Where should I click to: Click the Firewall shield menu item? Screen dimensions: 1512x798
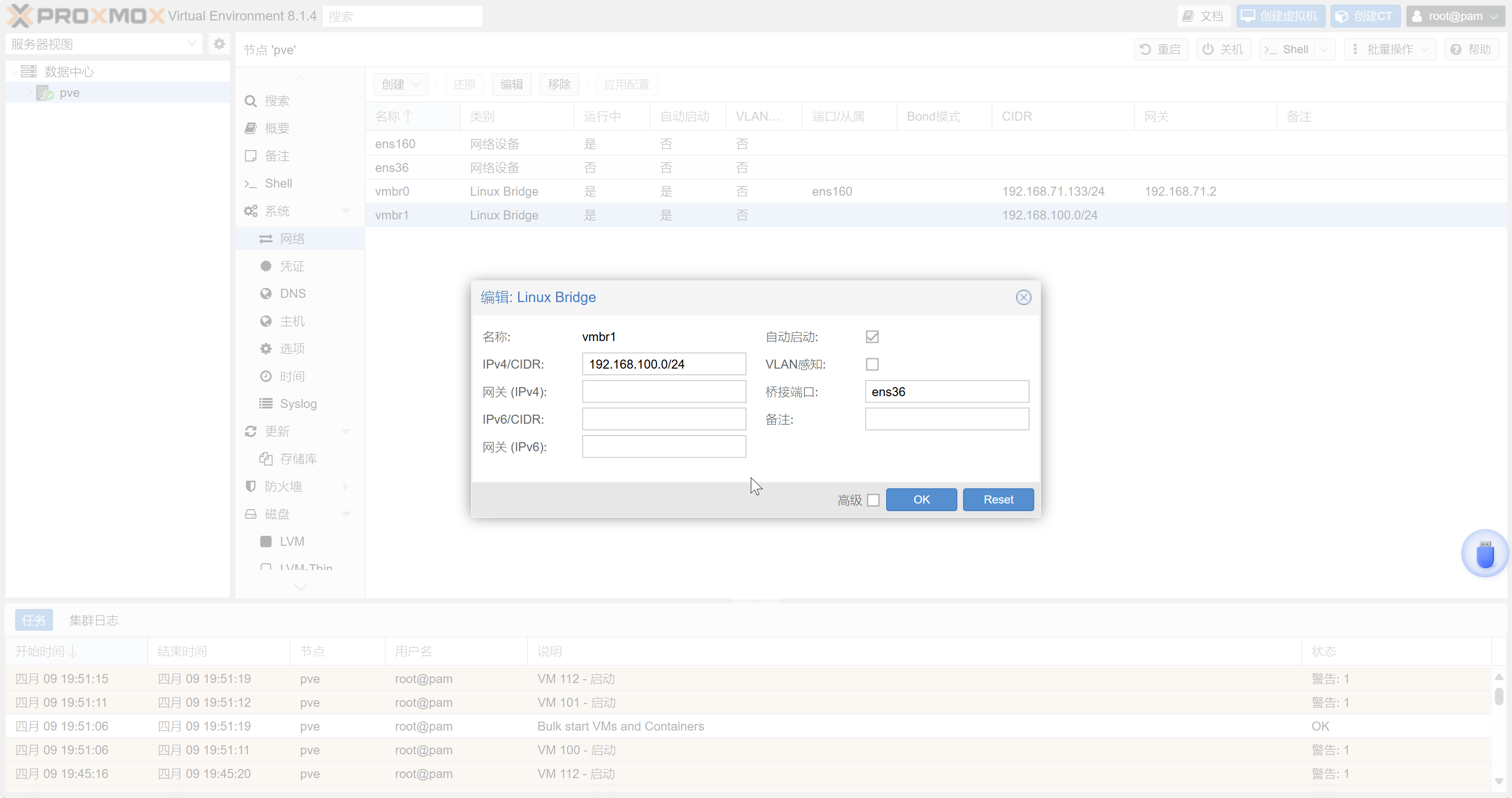(x=283, y=486)
